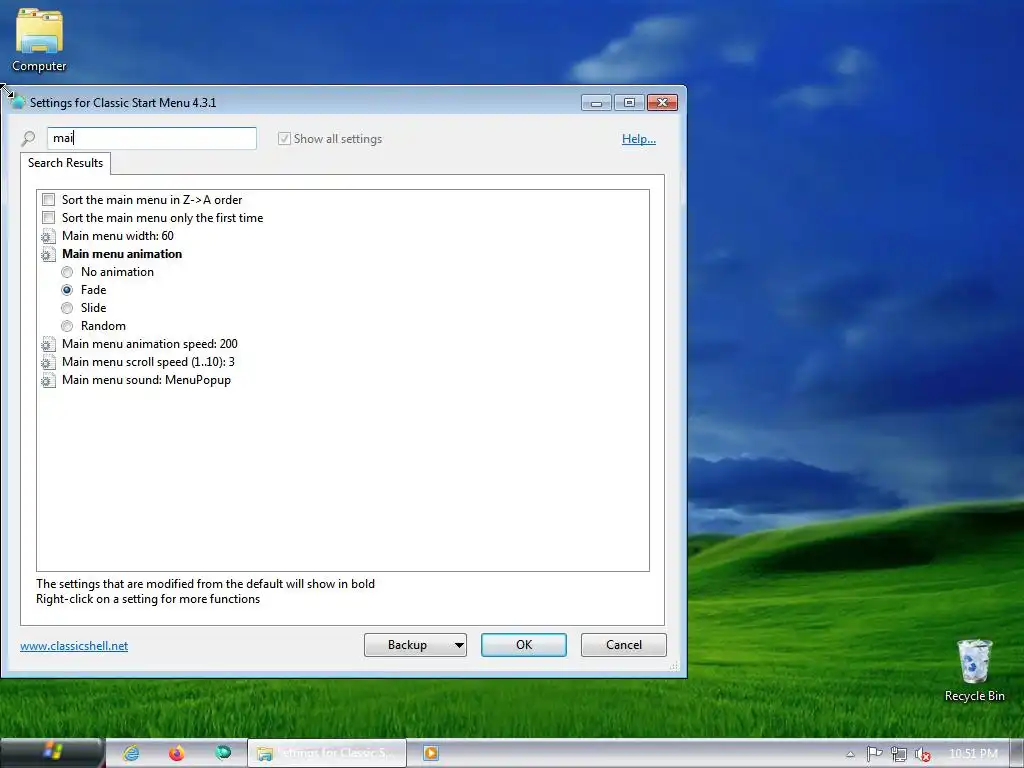This screenshot has width=1024, height=768.
Task: Click gear icon beside Main menu scroll speed
Action: click(48, 362)
